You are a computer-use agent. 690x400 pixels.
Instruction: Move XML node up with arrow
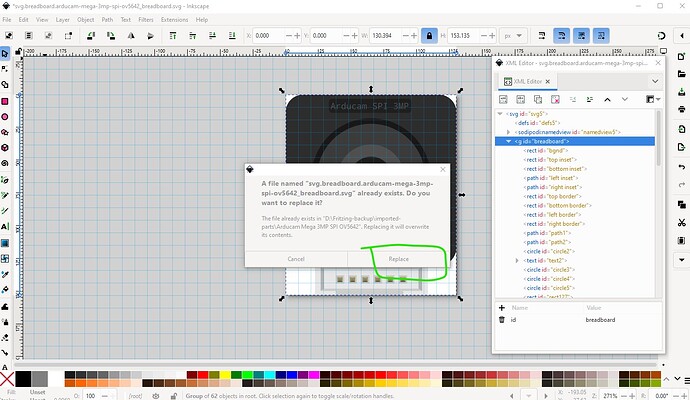[607, 99]
